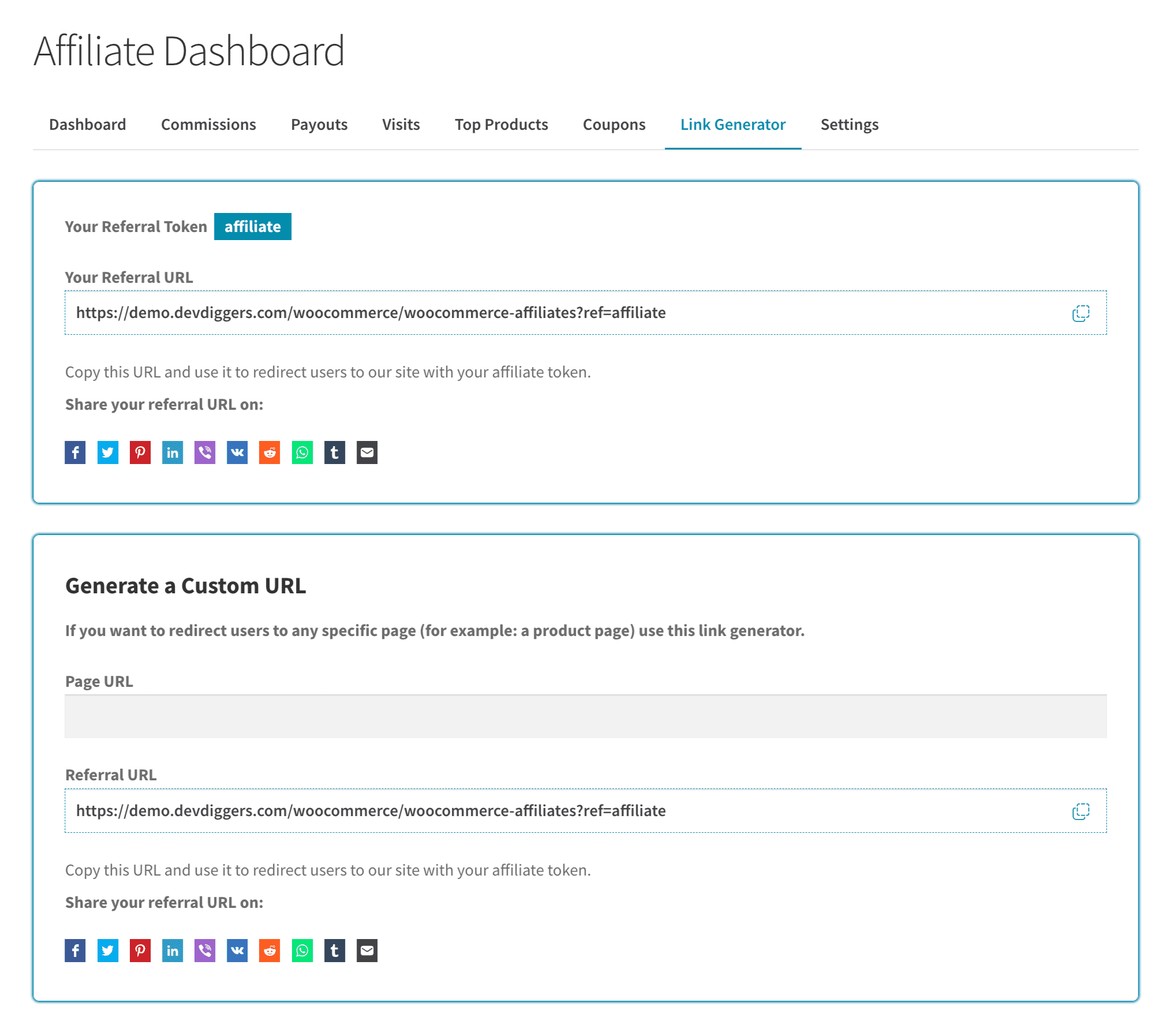The height and width of the screenshot is (1036, 1168).
Task: Select the Top Products tab
Action: (502, 124)
